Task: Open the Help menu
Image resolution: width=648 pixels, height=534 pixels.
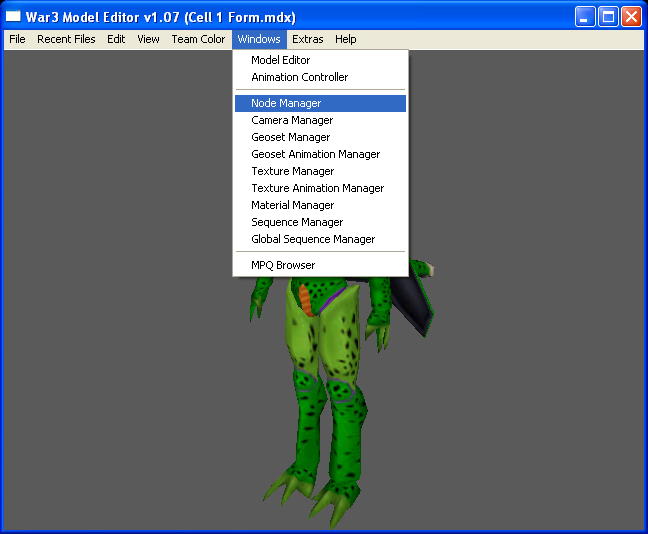Action: click(346, 39)
